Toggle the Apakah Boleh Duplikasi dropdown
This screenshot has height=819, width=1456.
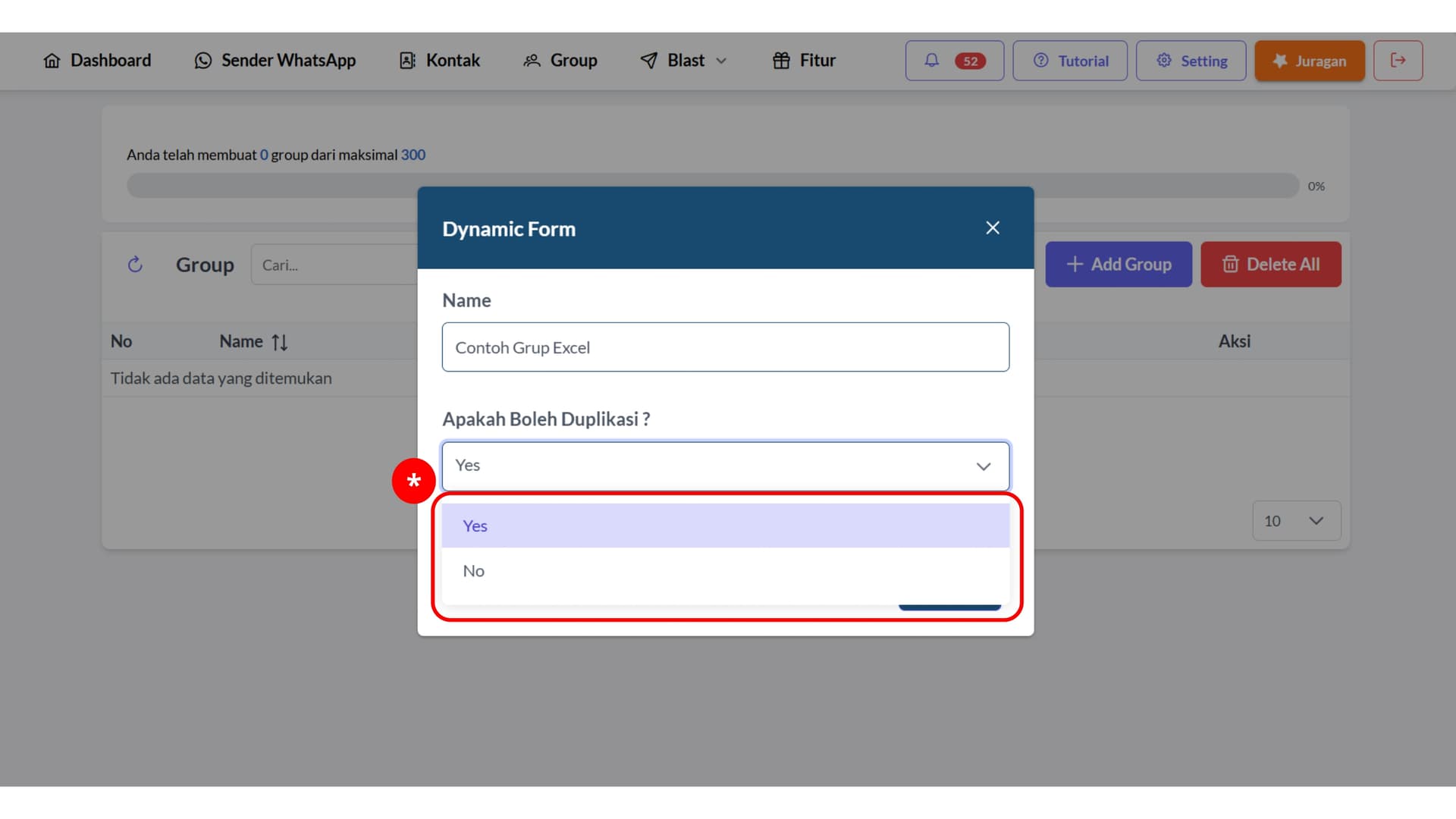[726, 466]
